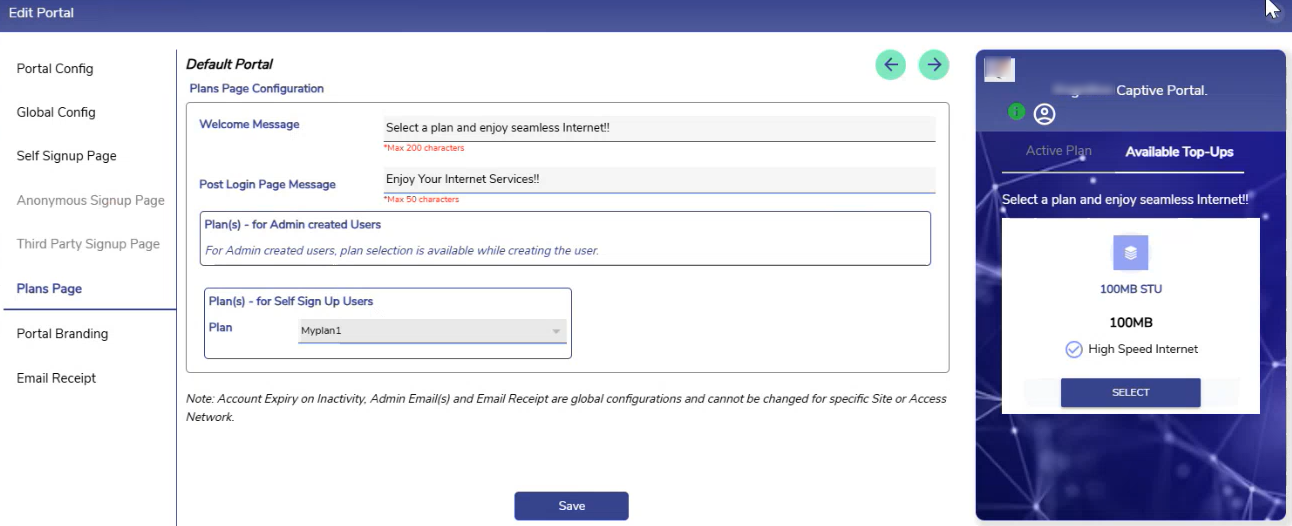The width and height of the screenshot is (1292, 526).
Task: Open Email Receipt section
Action: 56,378
